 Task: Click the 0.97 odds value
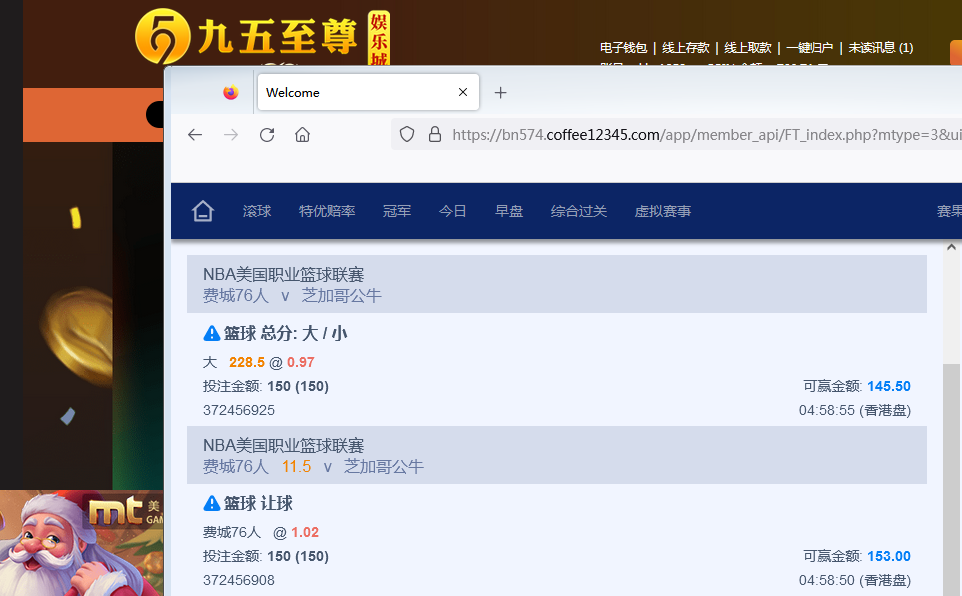pos(301,362)
